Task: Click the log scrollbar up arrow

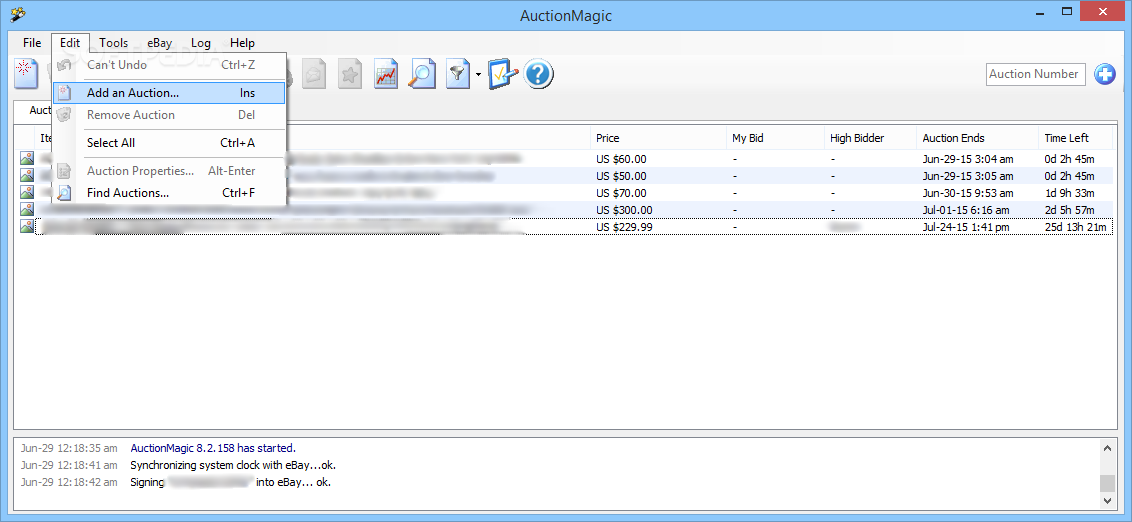Action: point(1108,448)
